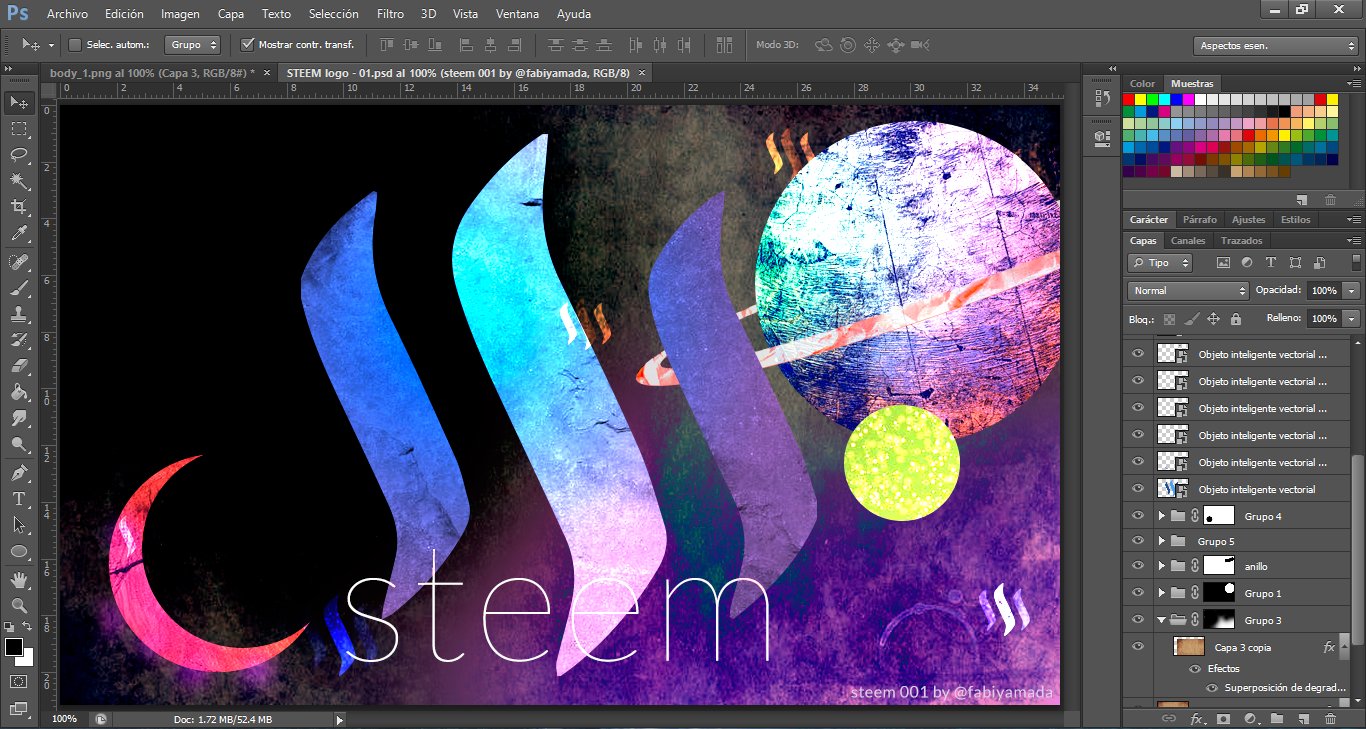Click the zoom percentage field in status bar
Viewport: 1366px width, 729px height.
[67, 719]
